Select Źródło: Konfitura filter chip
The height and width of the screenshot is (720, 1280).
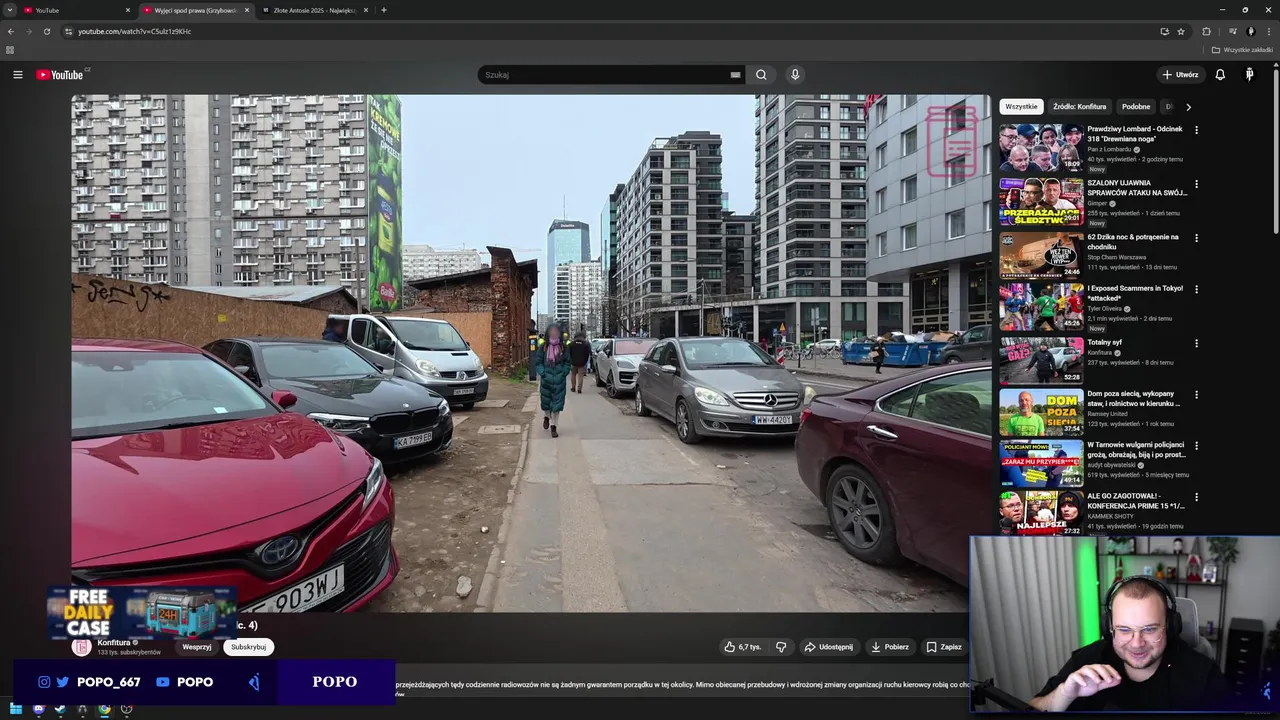[1079, 106]
